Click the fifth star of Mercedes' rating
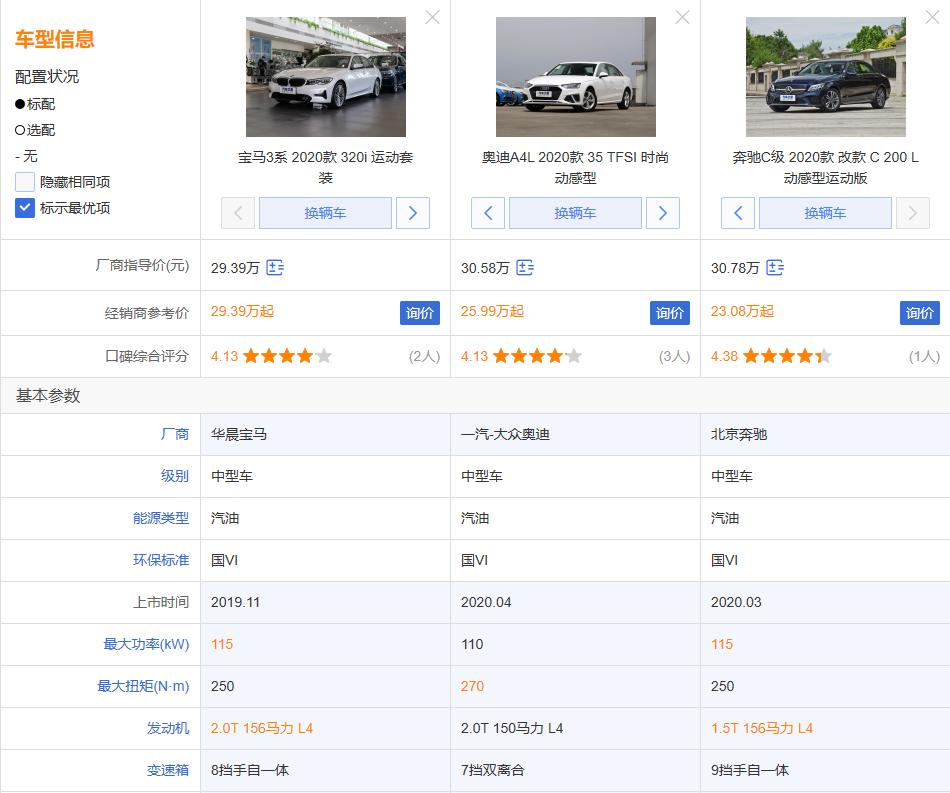The width and height of the screenshot is (950, 793). click(x=823, y=354)
